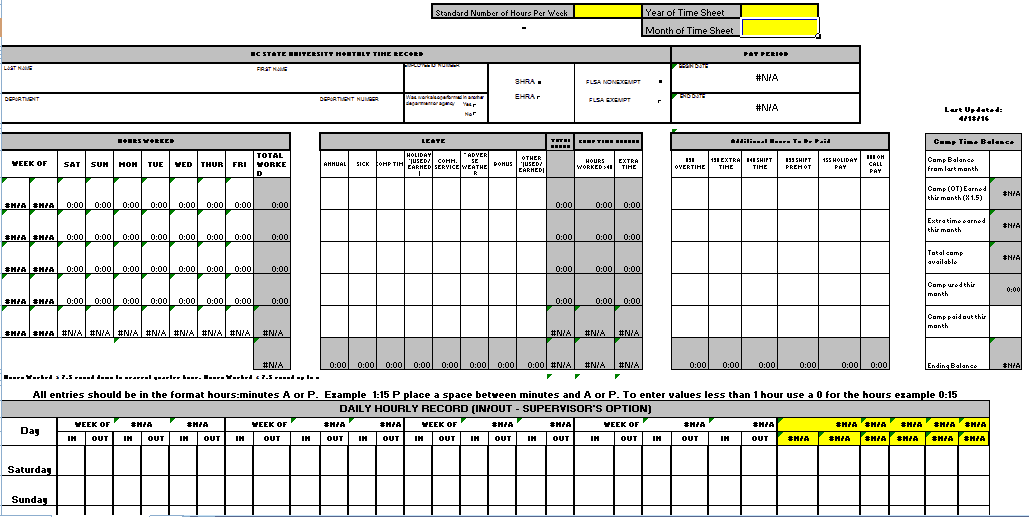Image resolution: width=1029 pixels, height=517 pixels.
Task: Select the HOLIDAY PAY column header
Action: click(839, 164)
